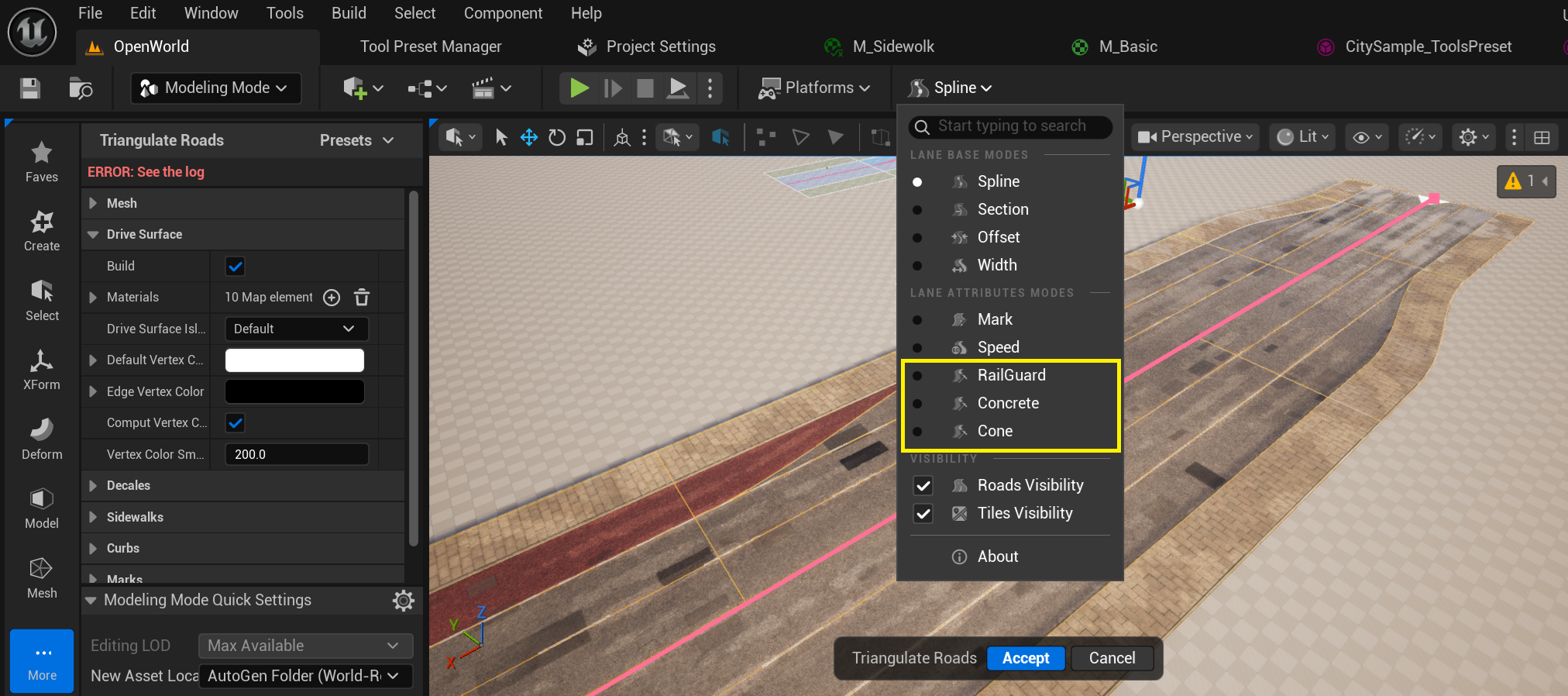Switch to the Project Settings tab
This screenshot has height=696, width=1568.
(647, 47)
